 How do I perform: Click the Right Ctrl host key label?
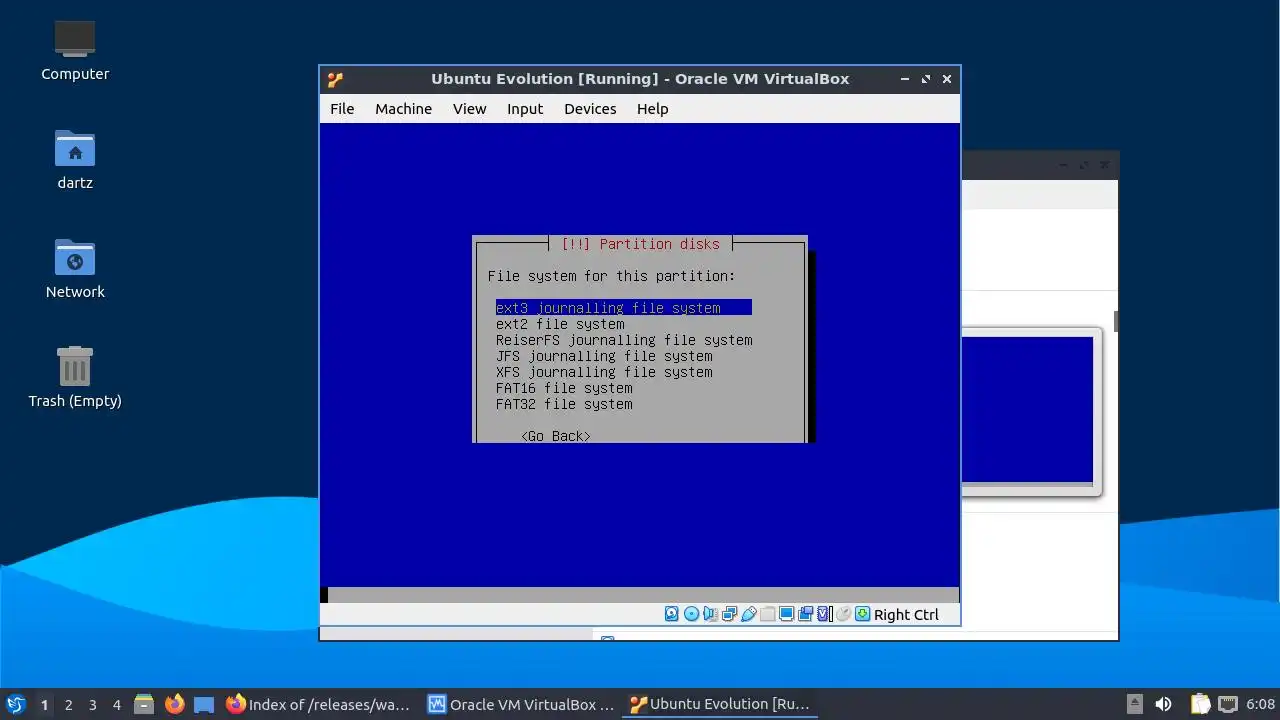tap(906, 615)
